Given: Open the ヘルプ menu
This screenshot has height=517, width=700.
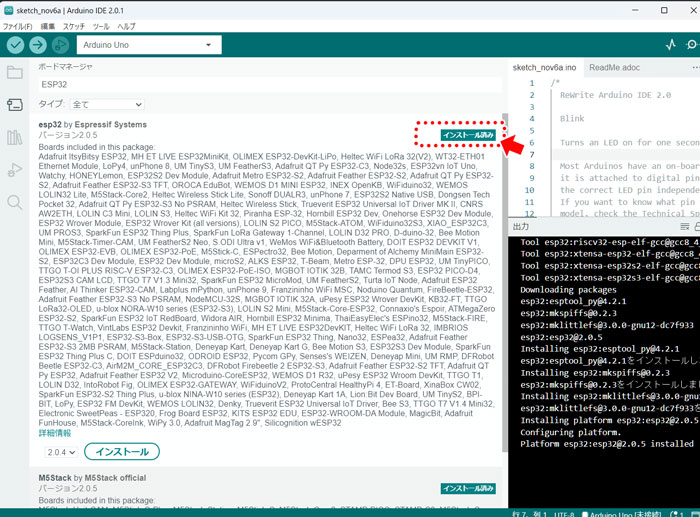Looking at the screenshot, I should [x=126, y=26].
